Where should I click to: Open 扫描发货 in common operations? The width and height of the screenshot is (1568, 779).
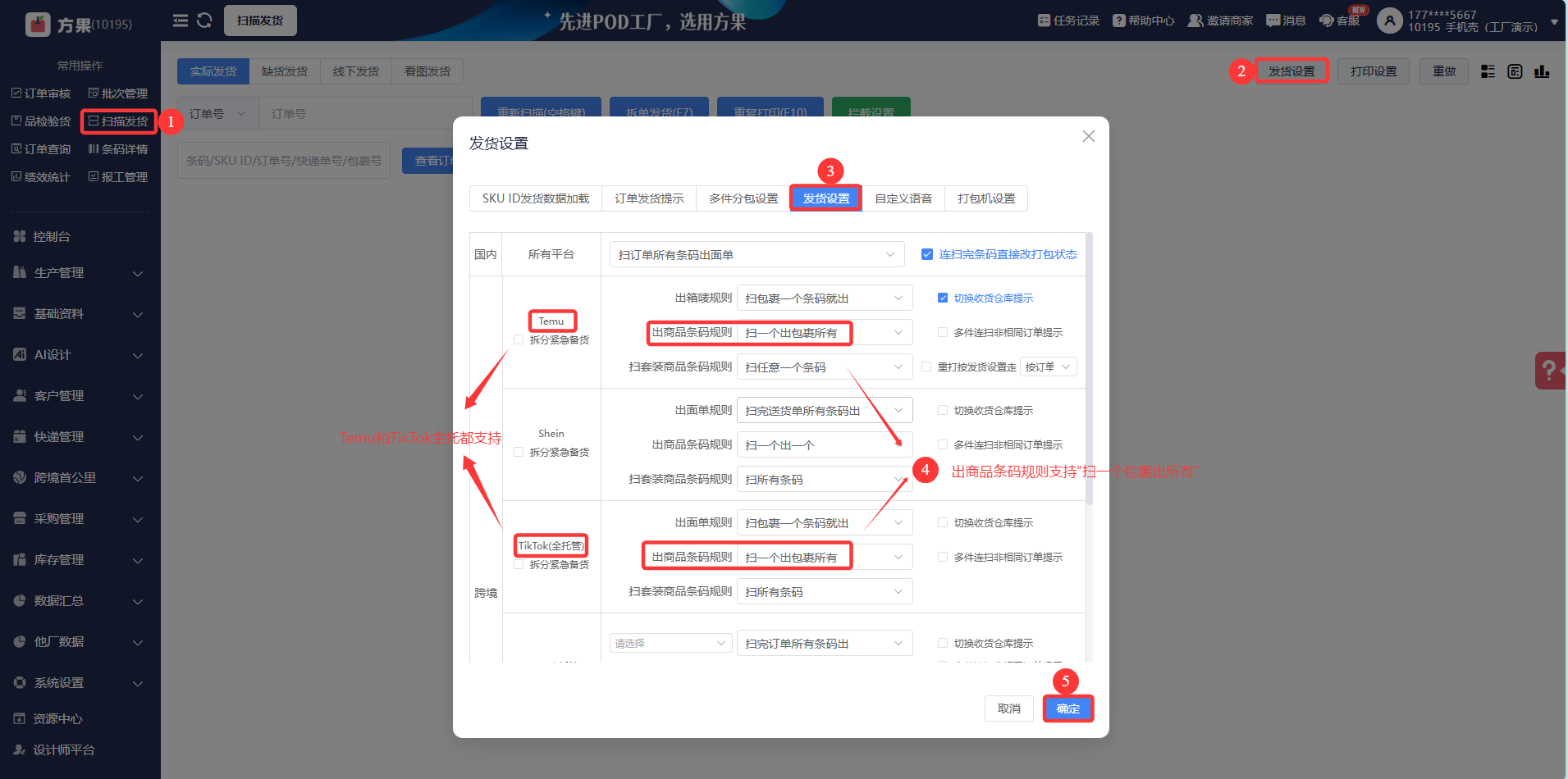[118, 121]
